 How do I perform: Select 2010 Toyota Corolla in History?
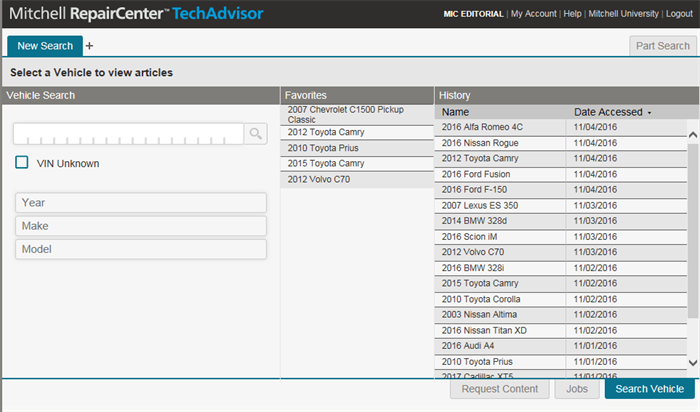click(x=500, y=299)
